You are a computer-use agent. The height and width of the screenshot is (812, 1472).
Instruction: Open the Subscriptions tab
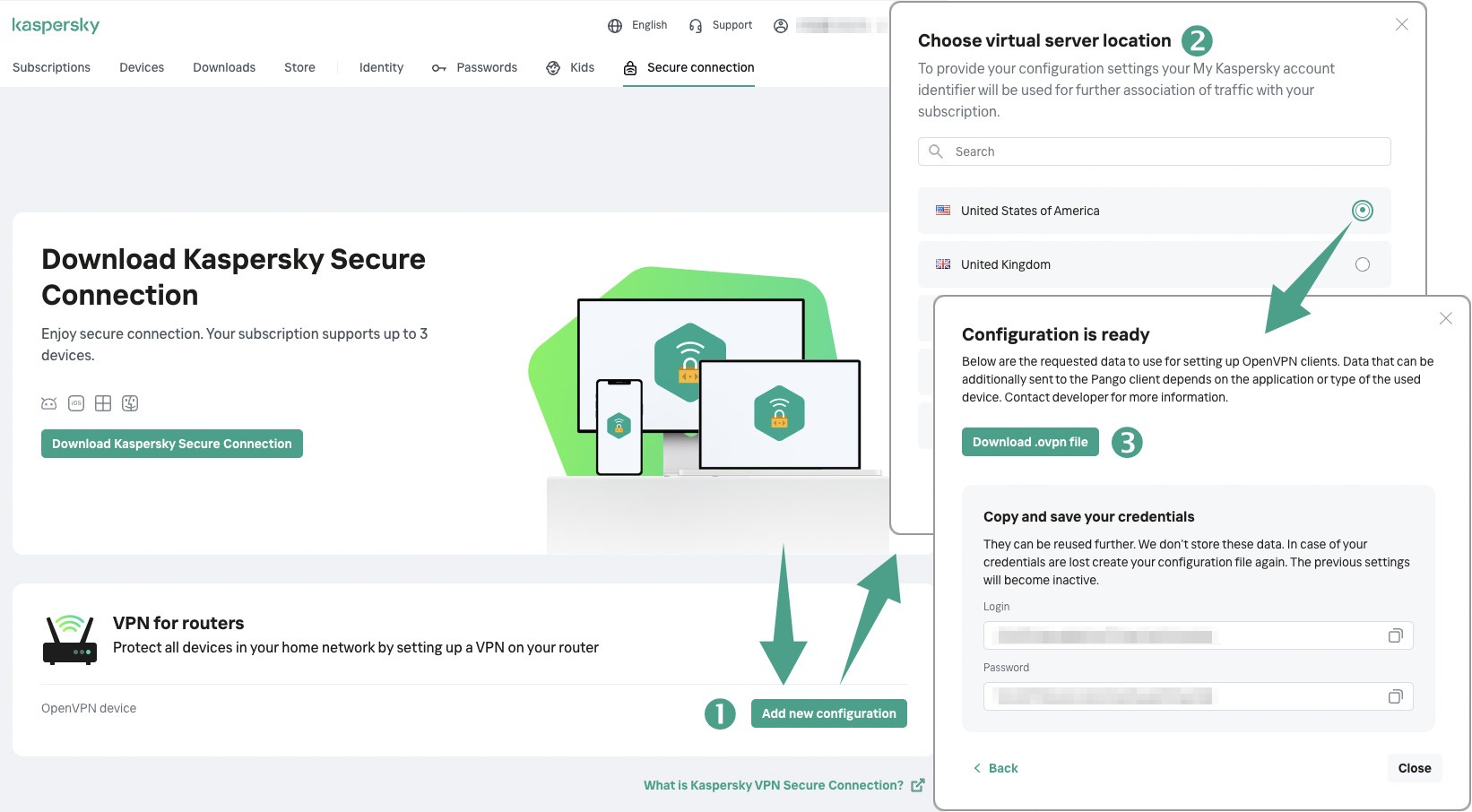click(51, 67)
